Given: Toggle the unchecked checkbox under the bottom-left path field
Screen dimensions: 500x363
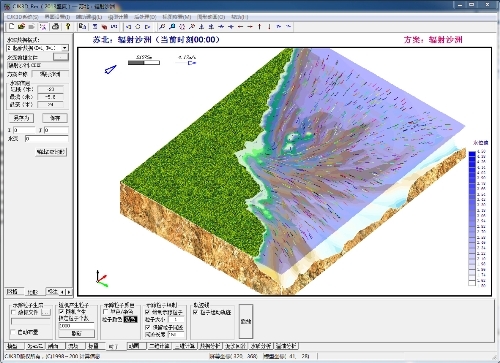Looking at the screenshot, I should (x=14, y=332).
